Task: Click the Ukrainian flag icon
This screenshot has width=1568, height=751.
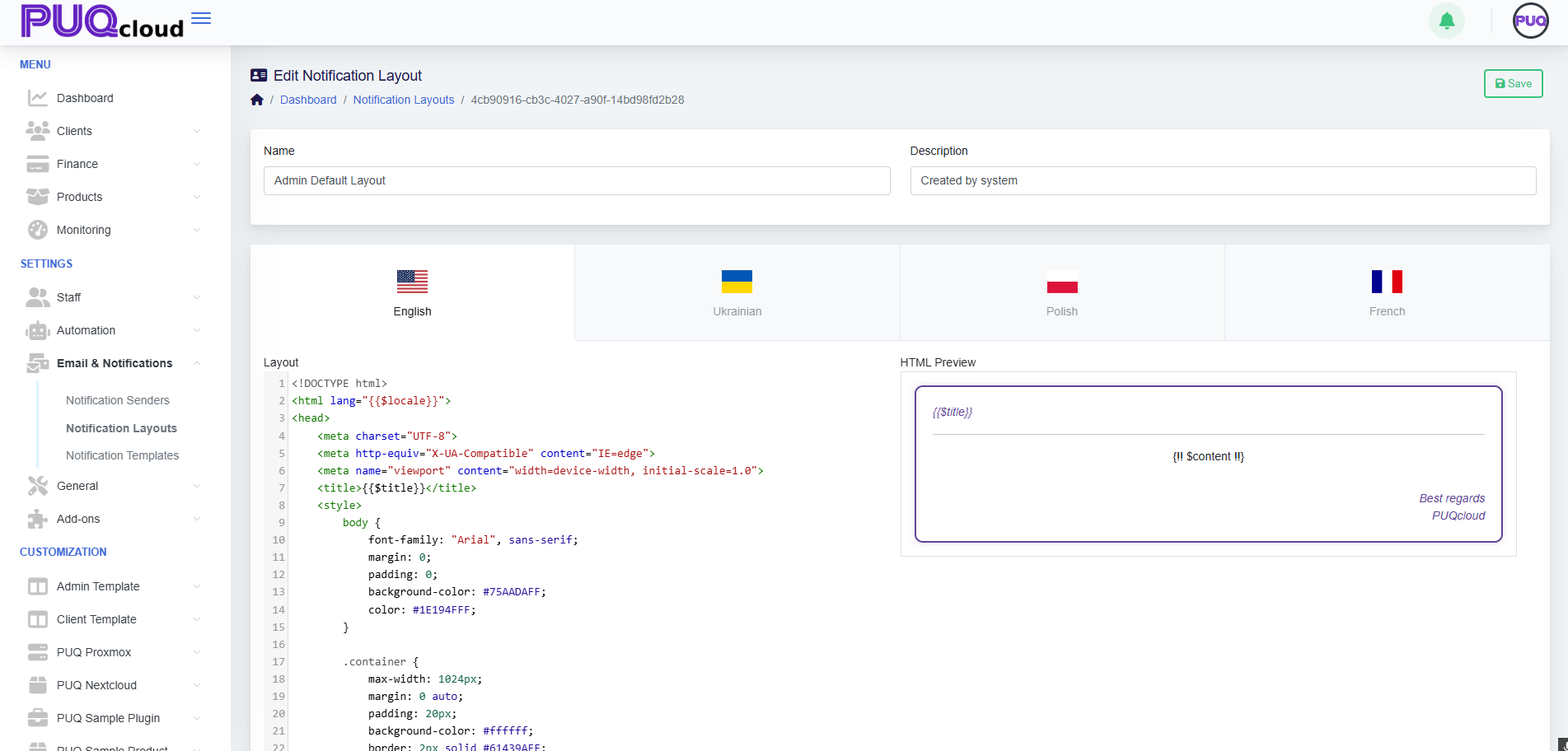Action: click(737, 282)
